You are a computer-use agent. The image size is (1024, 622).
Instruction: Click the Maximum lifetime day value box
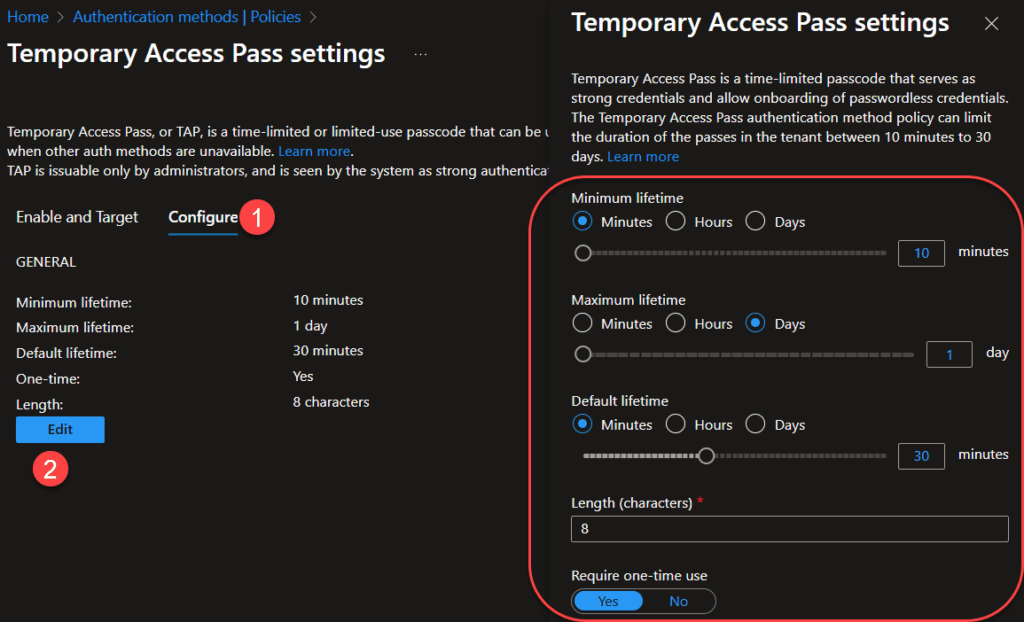coord(949,354)
